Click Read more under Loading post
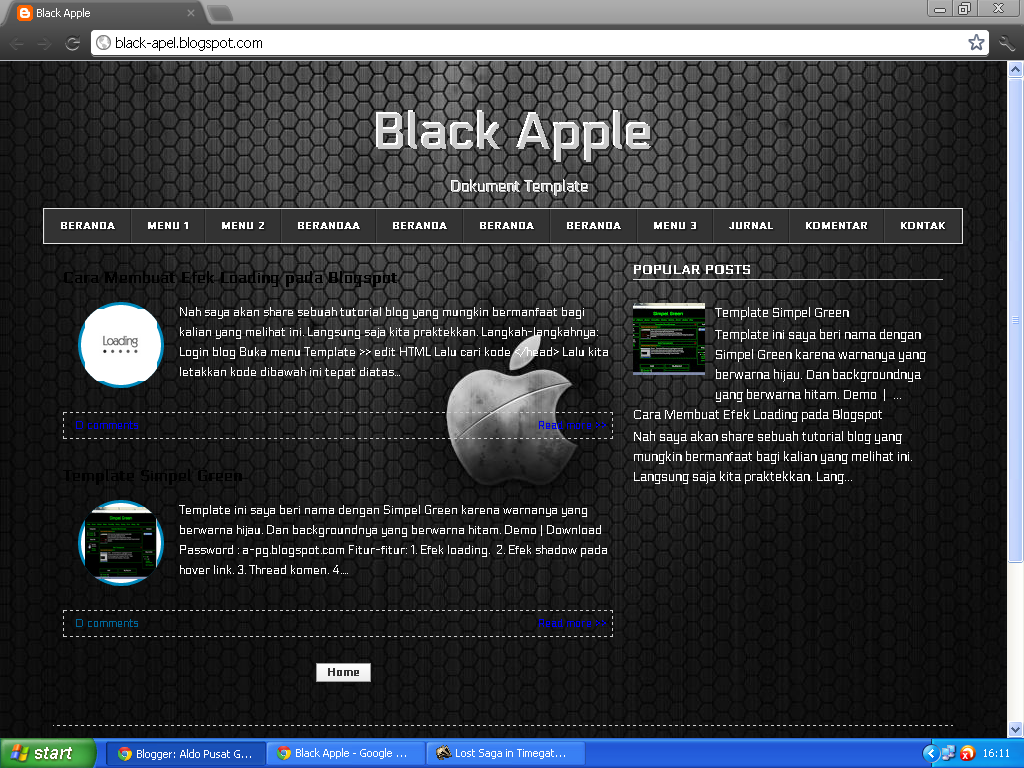This screenshot has width=1024, height=768. coord(572,425)
